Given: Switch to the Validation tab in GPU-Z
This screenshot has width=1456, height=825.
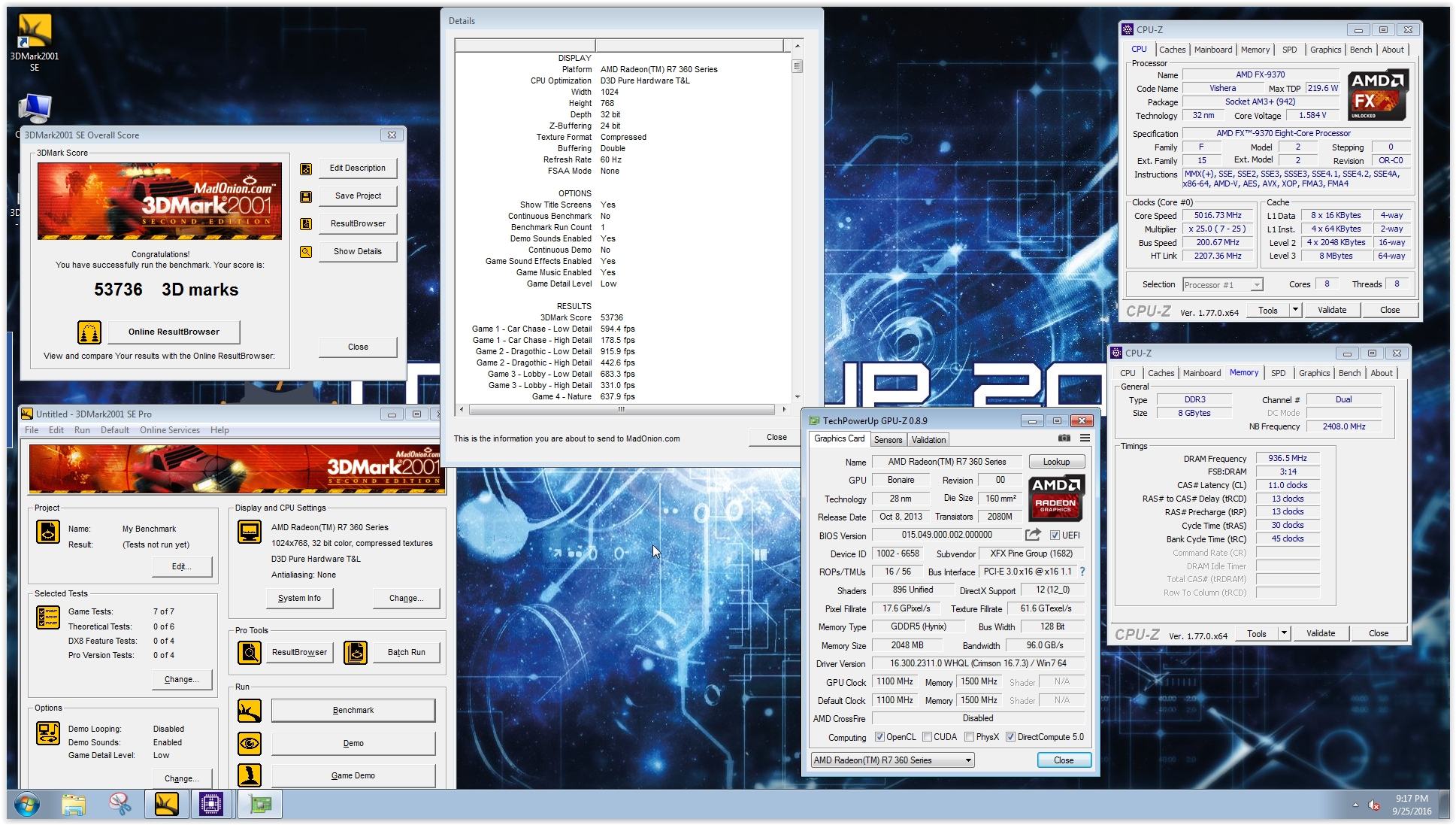Looking at the screenshot, I should pyautogui.click(x=928, y=440).
